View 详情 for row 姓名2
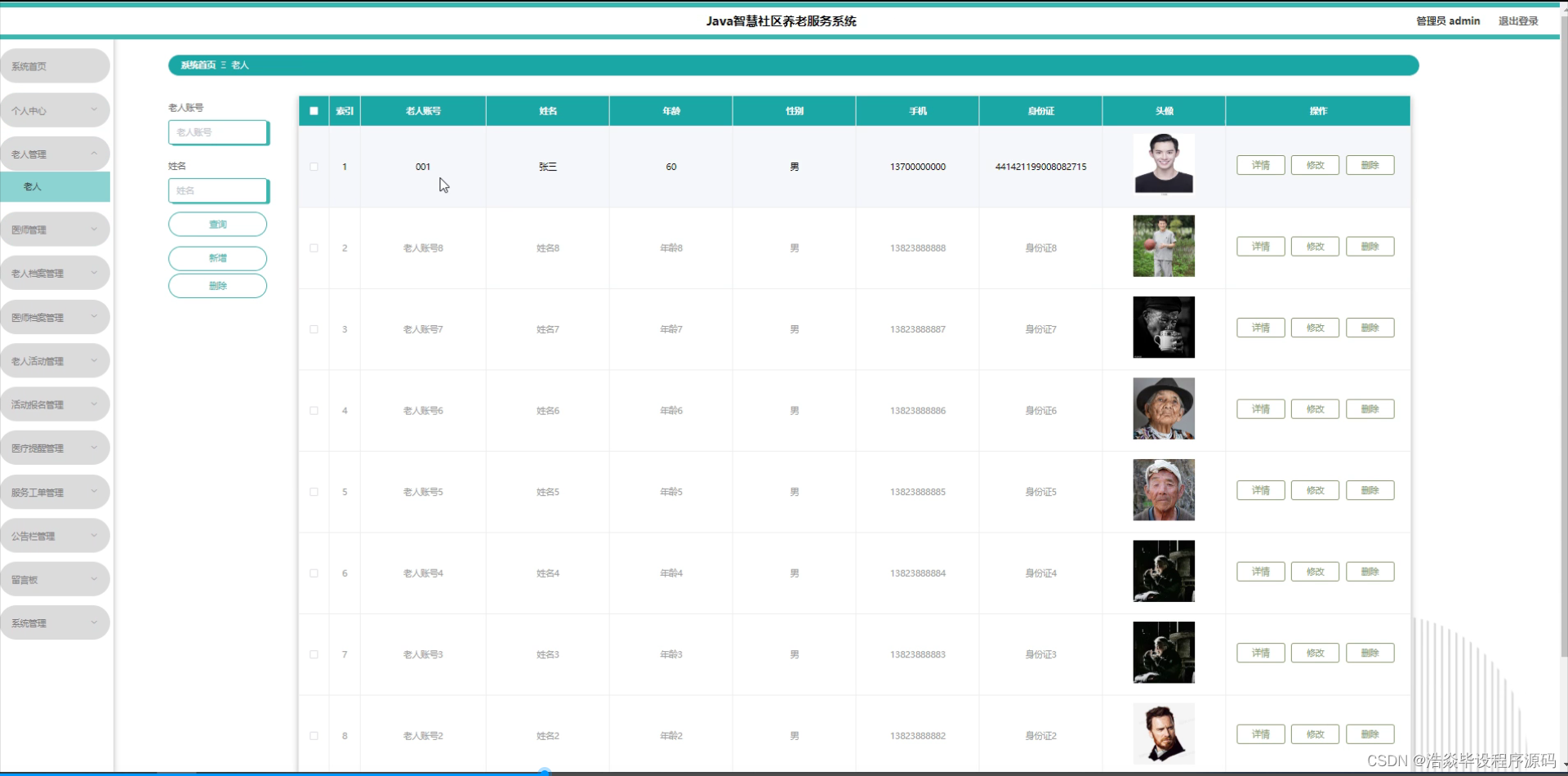This screenshot has width=1568, height=776. [1261, 734]
